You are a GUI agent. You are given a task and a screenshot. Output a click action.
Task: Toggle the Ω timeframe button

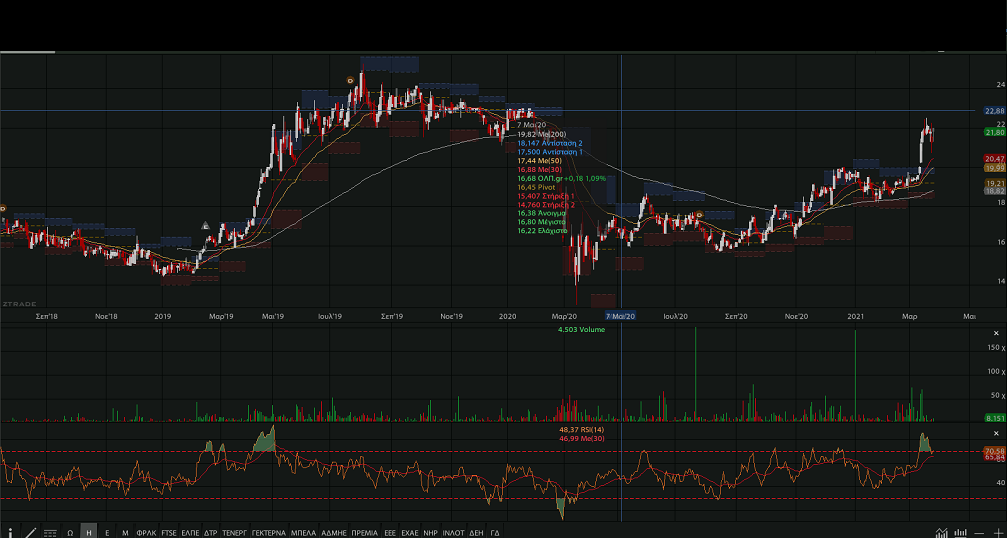pos(70,532)
